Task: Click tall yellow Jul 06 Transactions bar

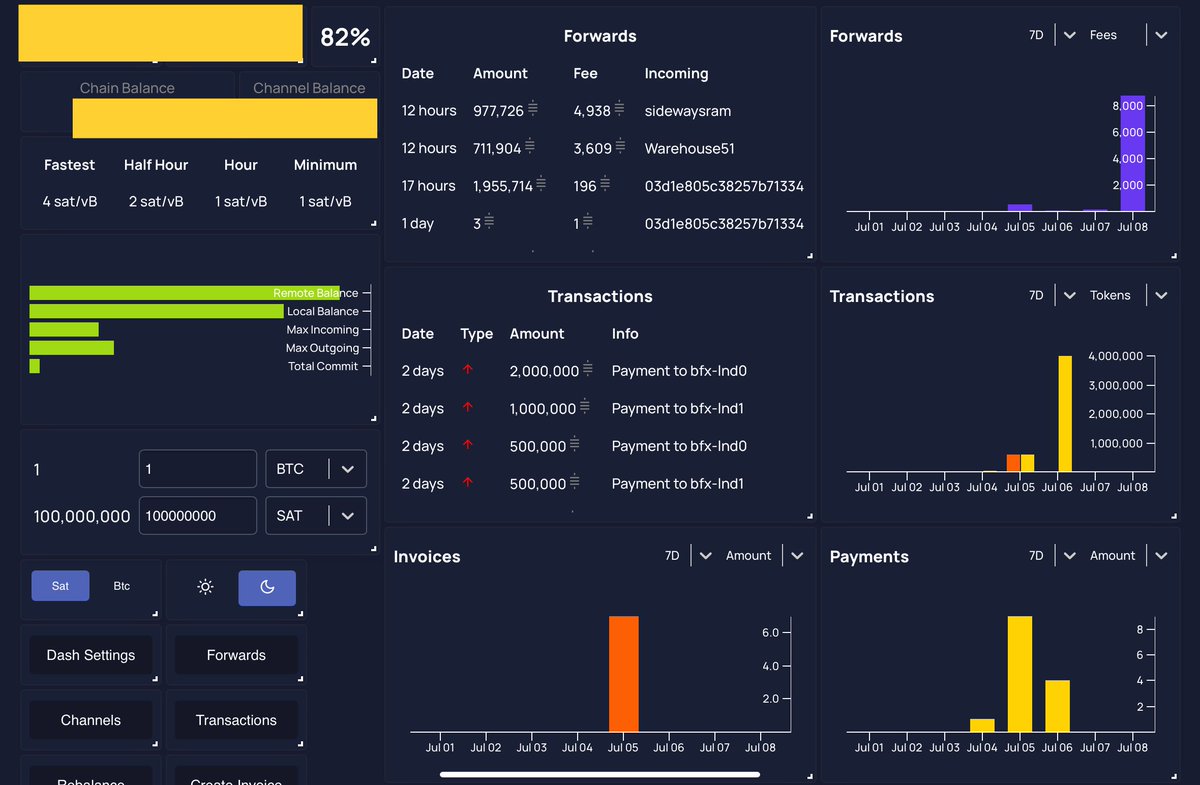Action: coord(1065,413)
